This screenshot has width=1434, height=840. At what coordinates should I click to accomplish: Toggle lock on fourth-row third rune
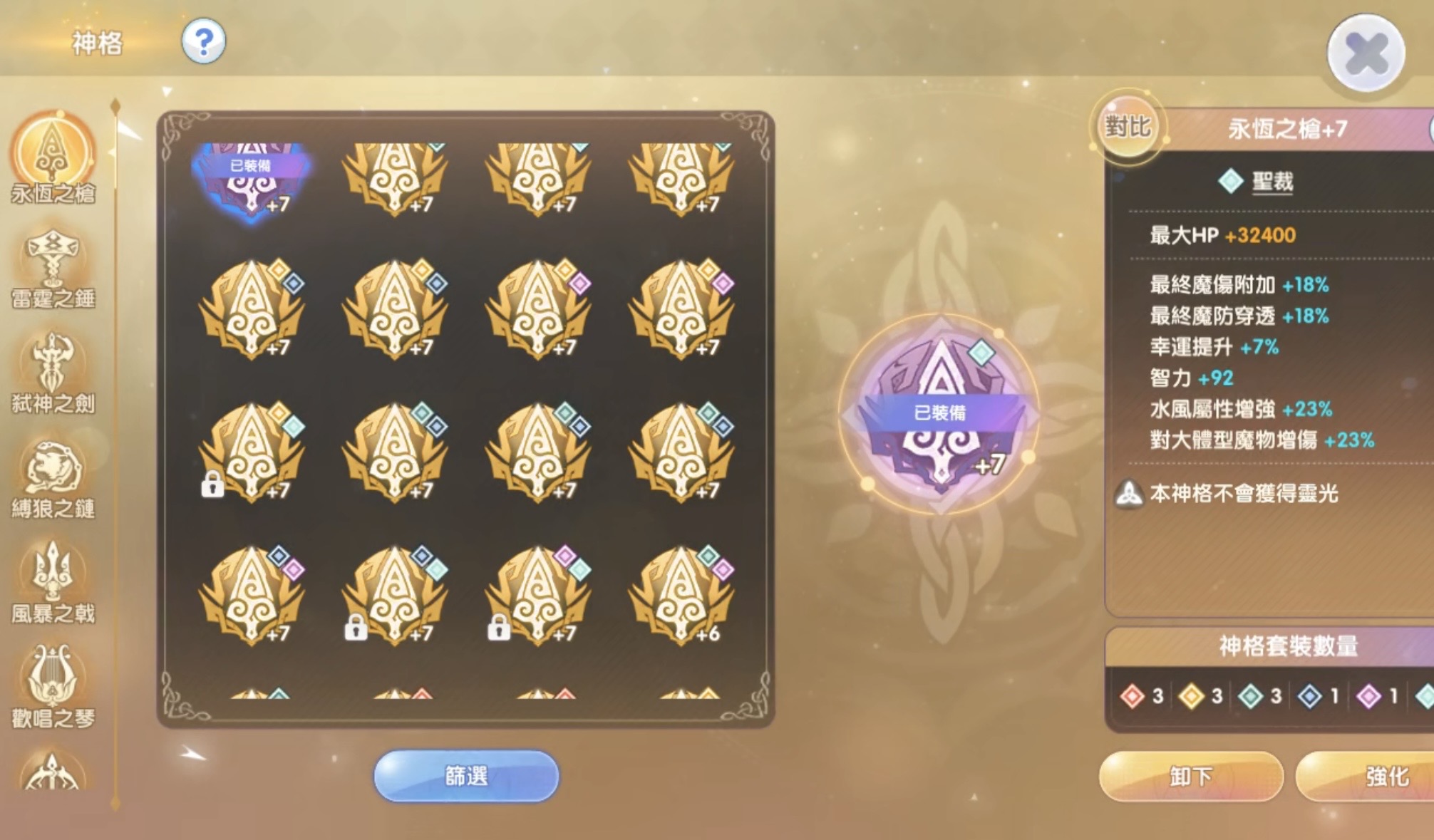coord(499,628)
